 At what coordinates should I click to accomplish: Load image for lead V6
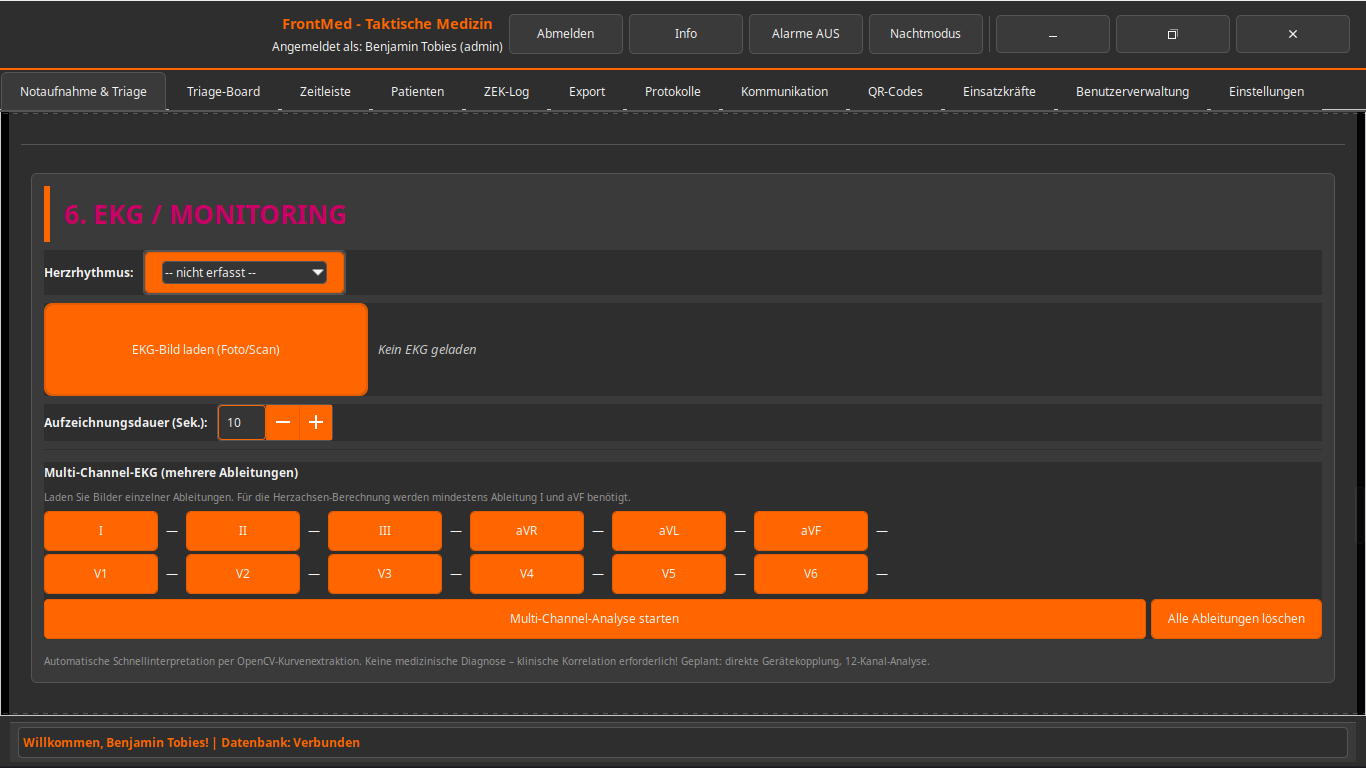click(x=811, y=574)
